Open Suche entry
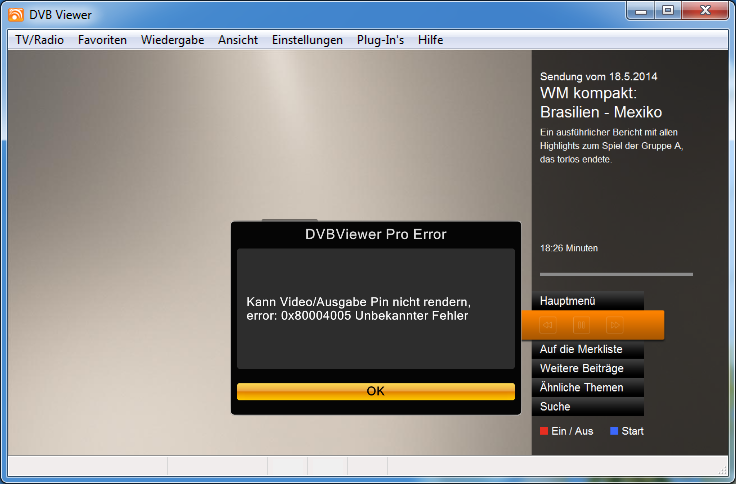 (x=588, y=407)
